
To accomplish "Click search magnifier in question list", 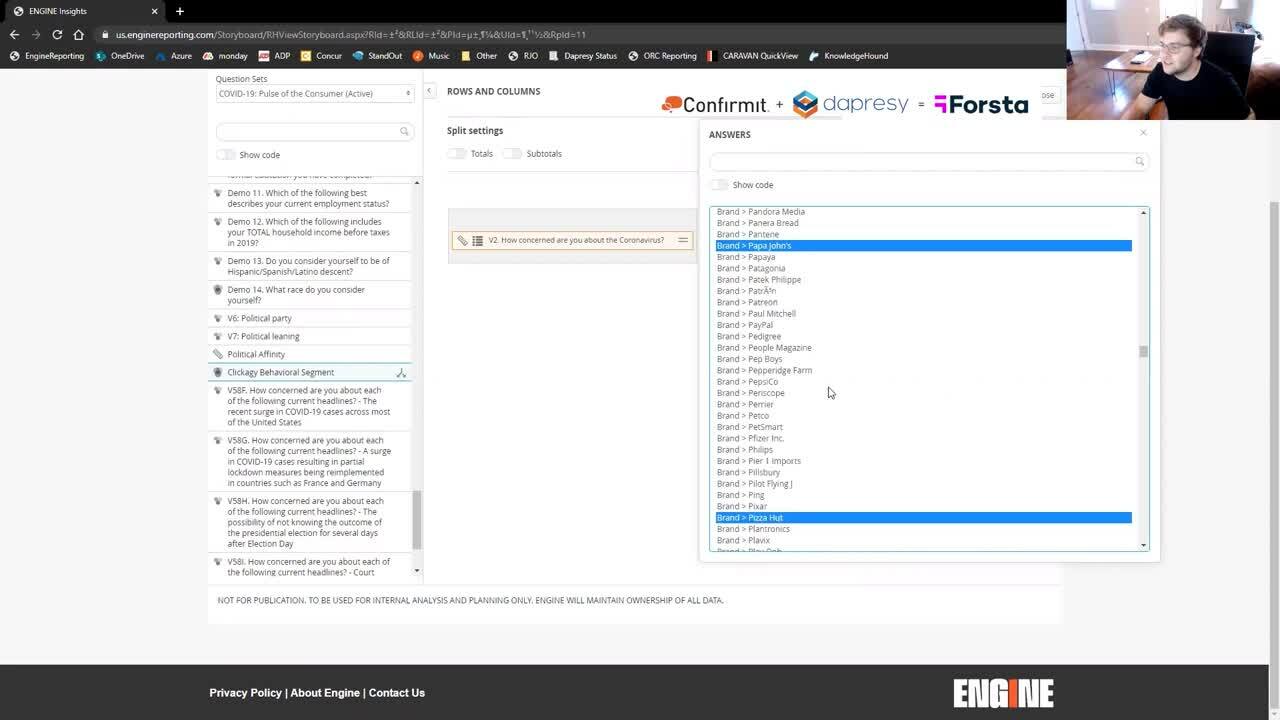I will (404, 131).
